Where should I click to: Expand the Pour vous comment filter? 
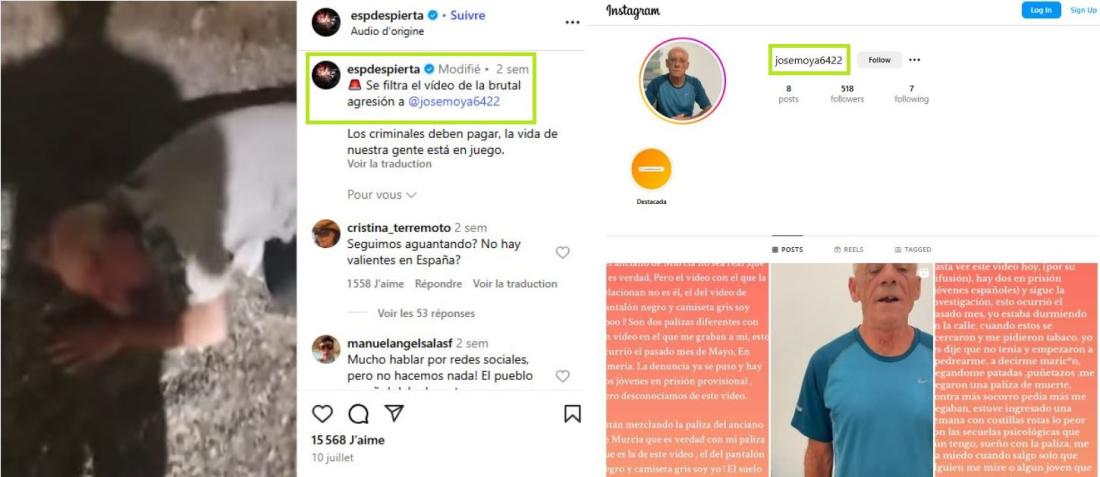(x=382, y=194)
